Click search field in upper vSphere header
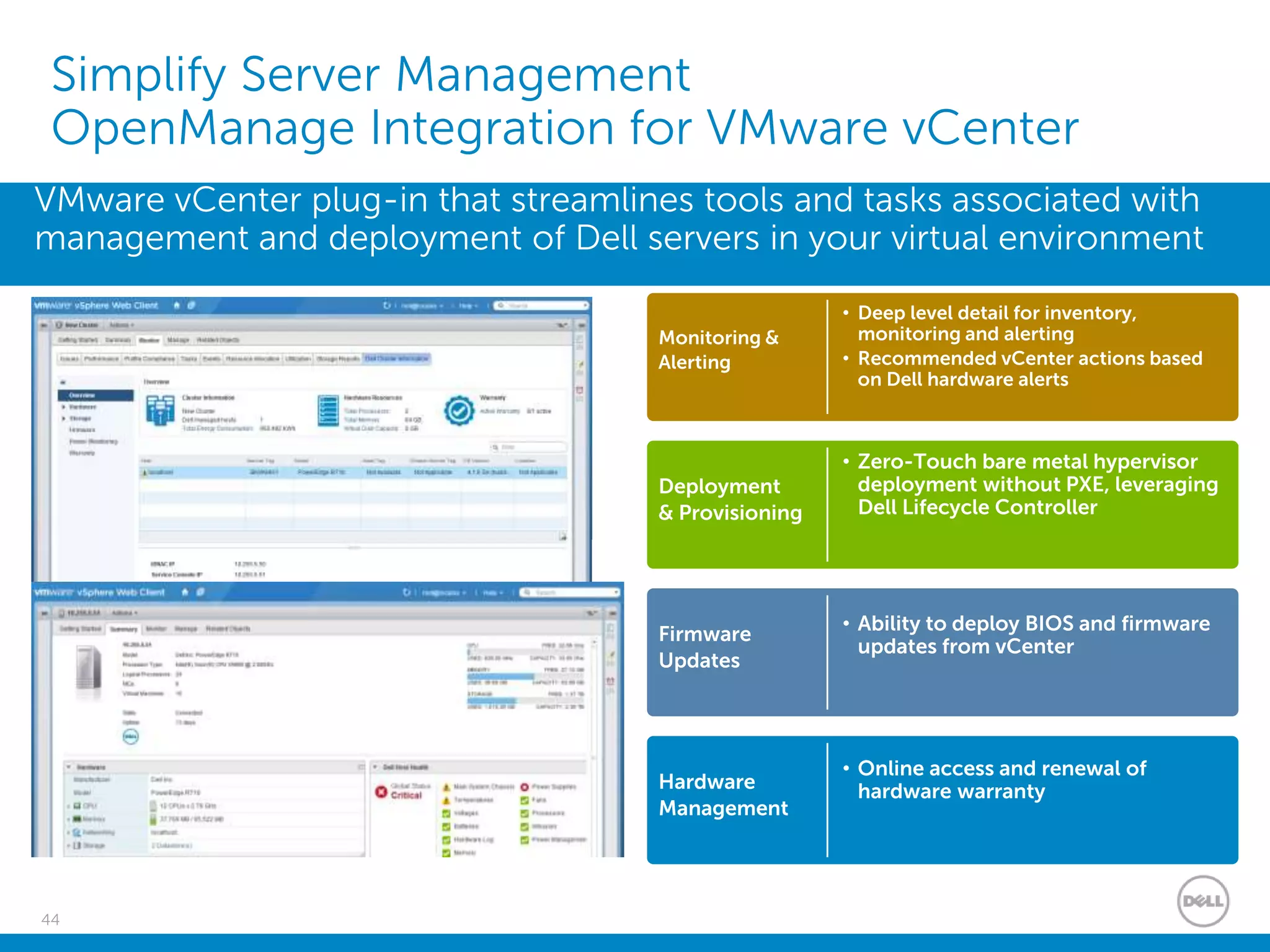The height and width of the screenshot is (952, 1270). 542,306
